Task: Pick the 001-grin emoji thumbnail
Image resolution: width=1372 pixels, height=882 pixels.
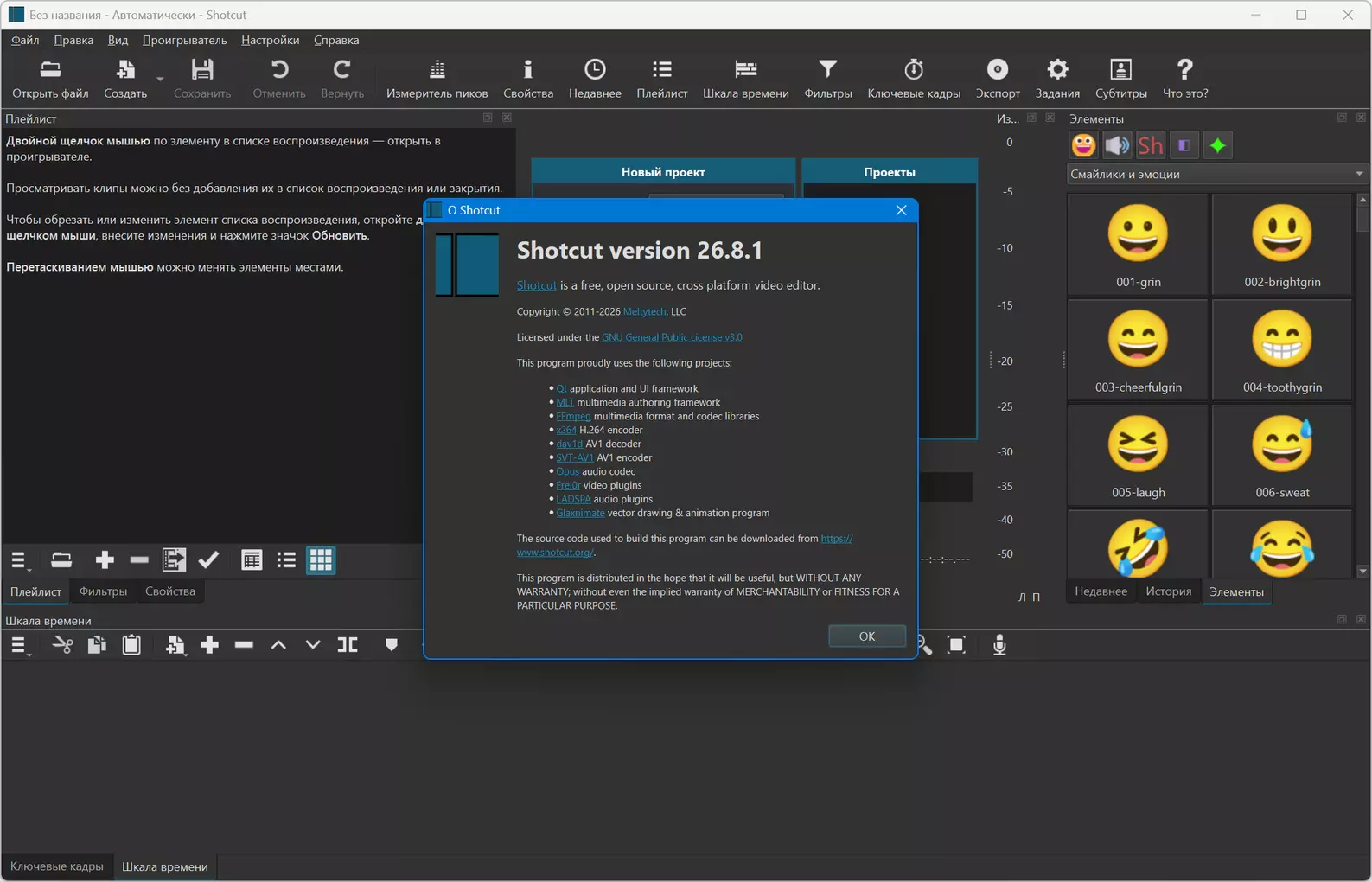Action: [x=1138, y=244]
